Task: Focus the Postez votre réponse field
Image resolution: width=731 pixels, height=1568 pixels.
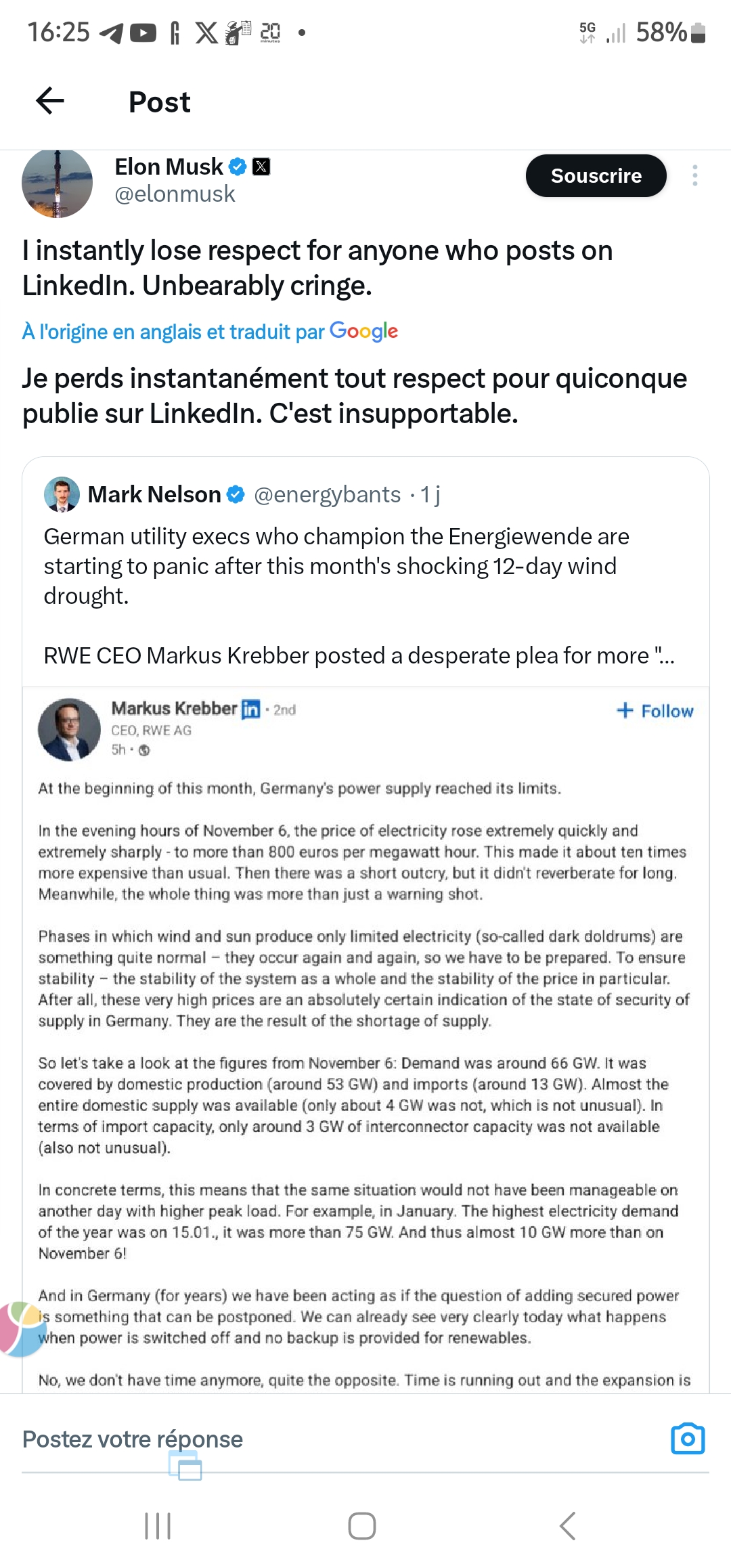Action: [x=338, y=1439]
